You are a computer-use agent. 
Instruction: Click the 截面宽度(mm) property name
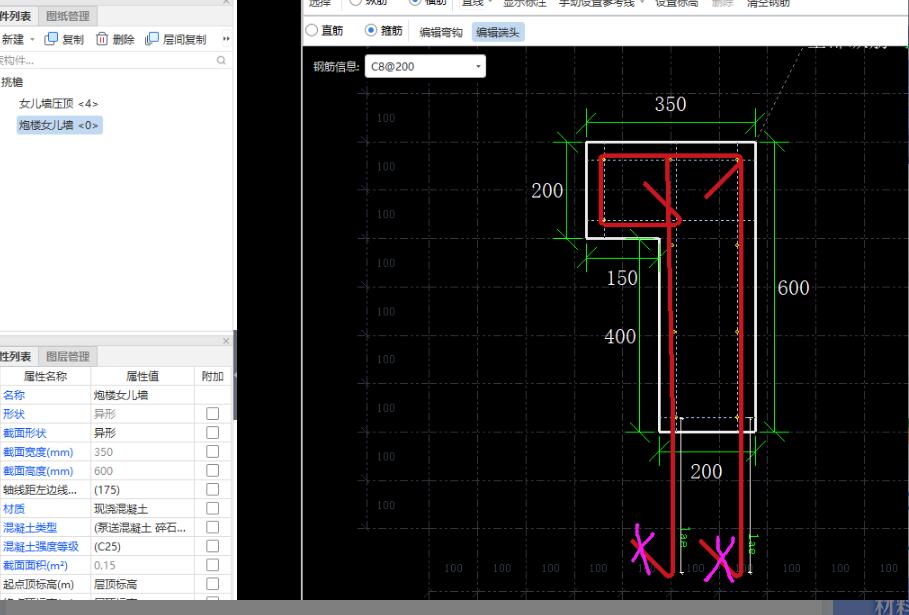point(38,452)
